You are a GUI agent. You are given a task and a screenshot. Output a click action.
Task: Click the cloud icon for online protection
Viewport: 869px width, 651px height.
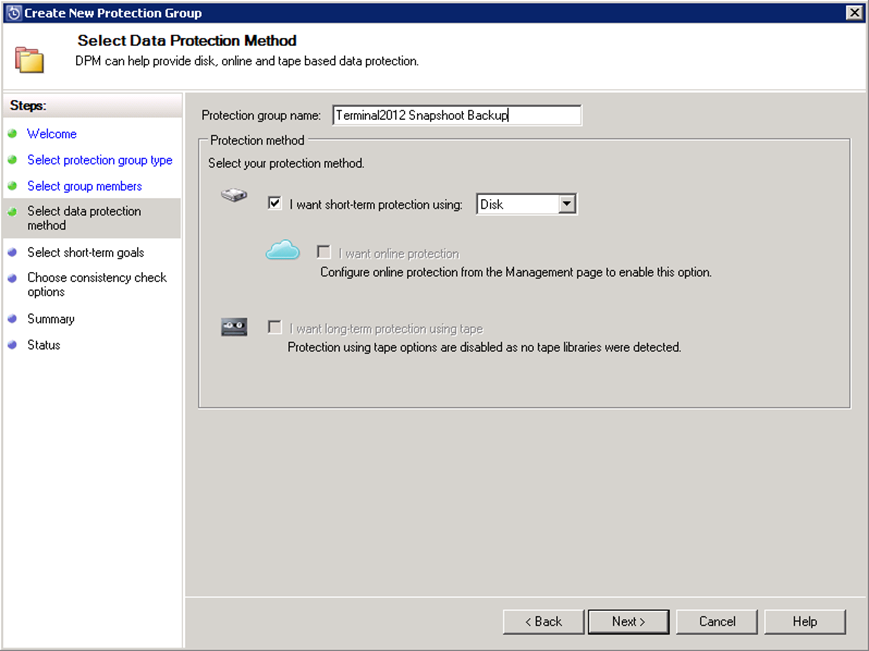click(283, 250)
